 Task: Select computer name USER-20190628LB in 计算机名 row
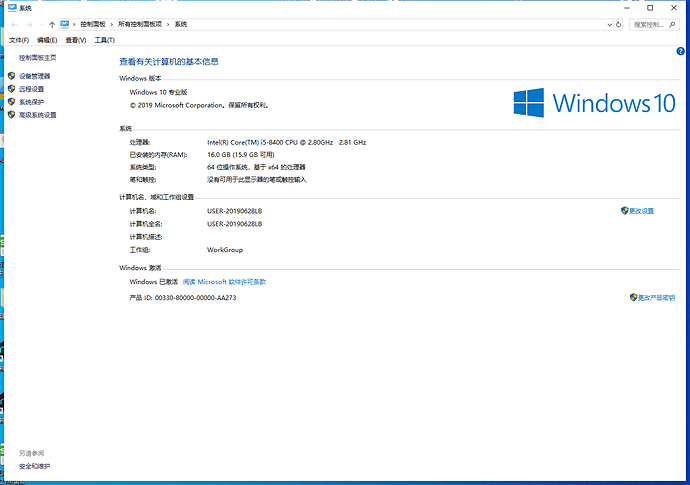(x=235, y=211)
